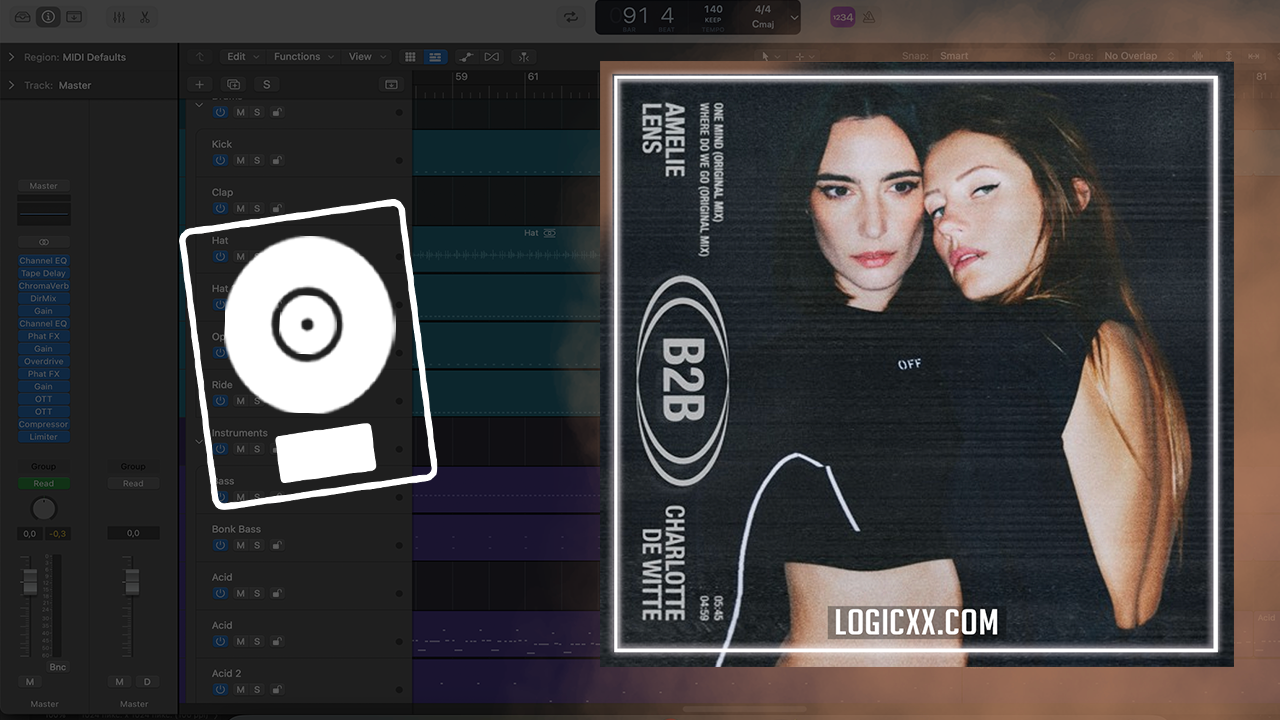Image resolution: width=1280 pixels, height=720 pixels.
Task: Select the pointer tool menu
Action: coord(768,57)
